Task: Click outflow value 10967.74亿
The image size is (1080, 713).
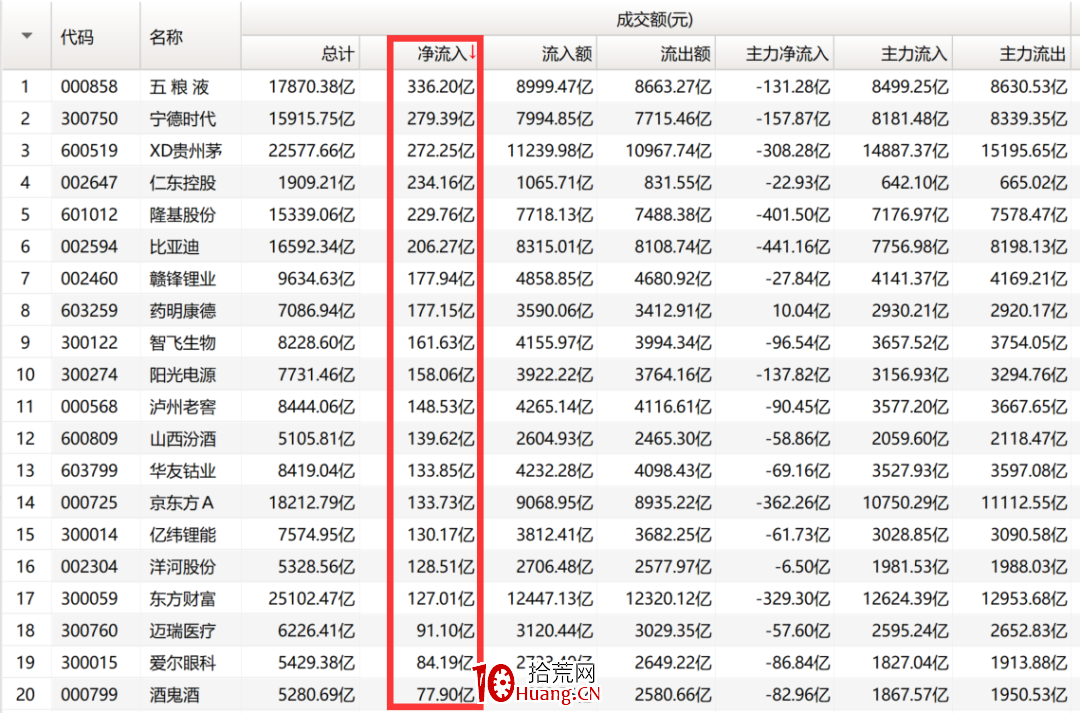Action: [x=668, y=151]
